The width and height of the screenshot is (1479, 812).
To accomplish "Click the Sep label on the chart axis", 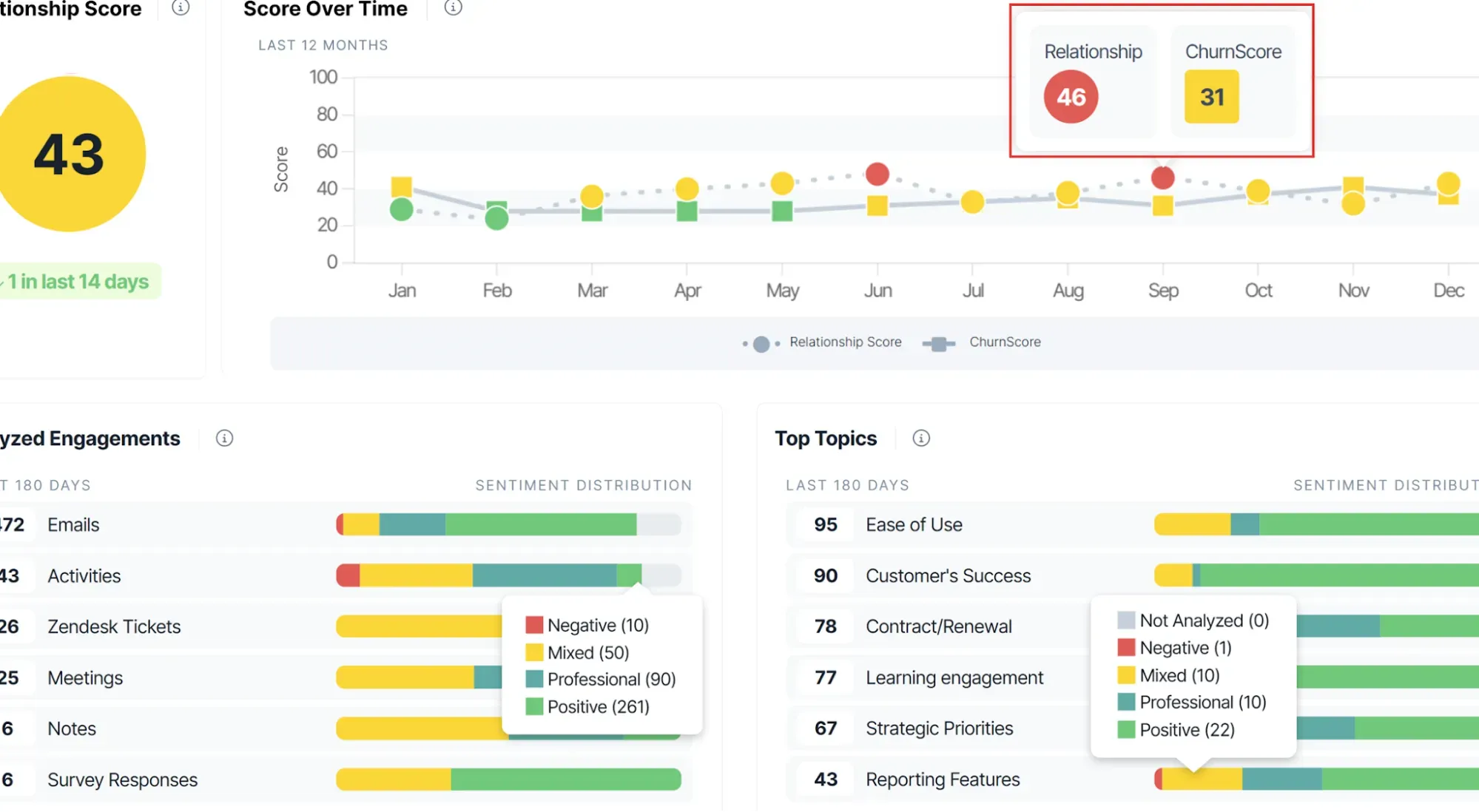I will pyautogui.click(x=1163, y=291).
